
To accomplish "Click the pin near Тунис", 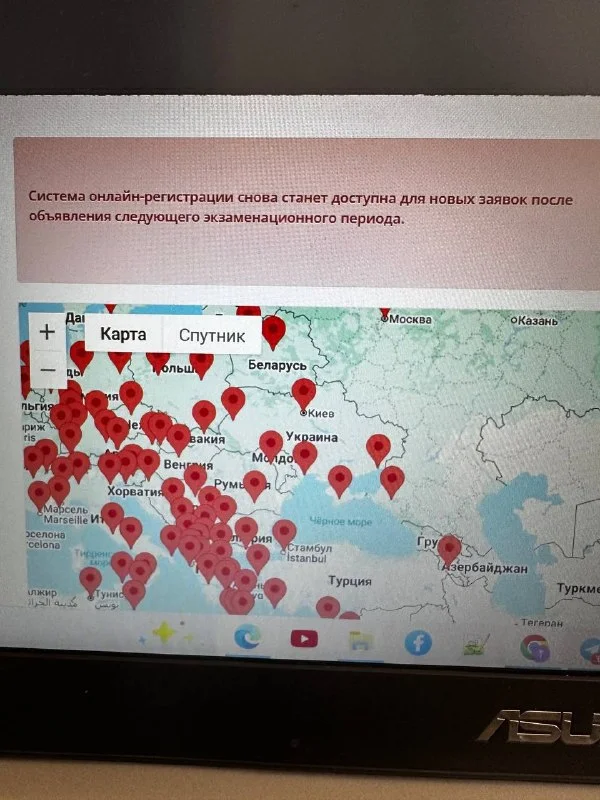I will [91, 579].
